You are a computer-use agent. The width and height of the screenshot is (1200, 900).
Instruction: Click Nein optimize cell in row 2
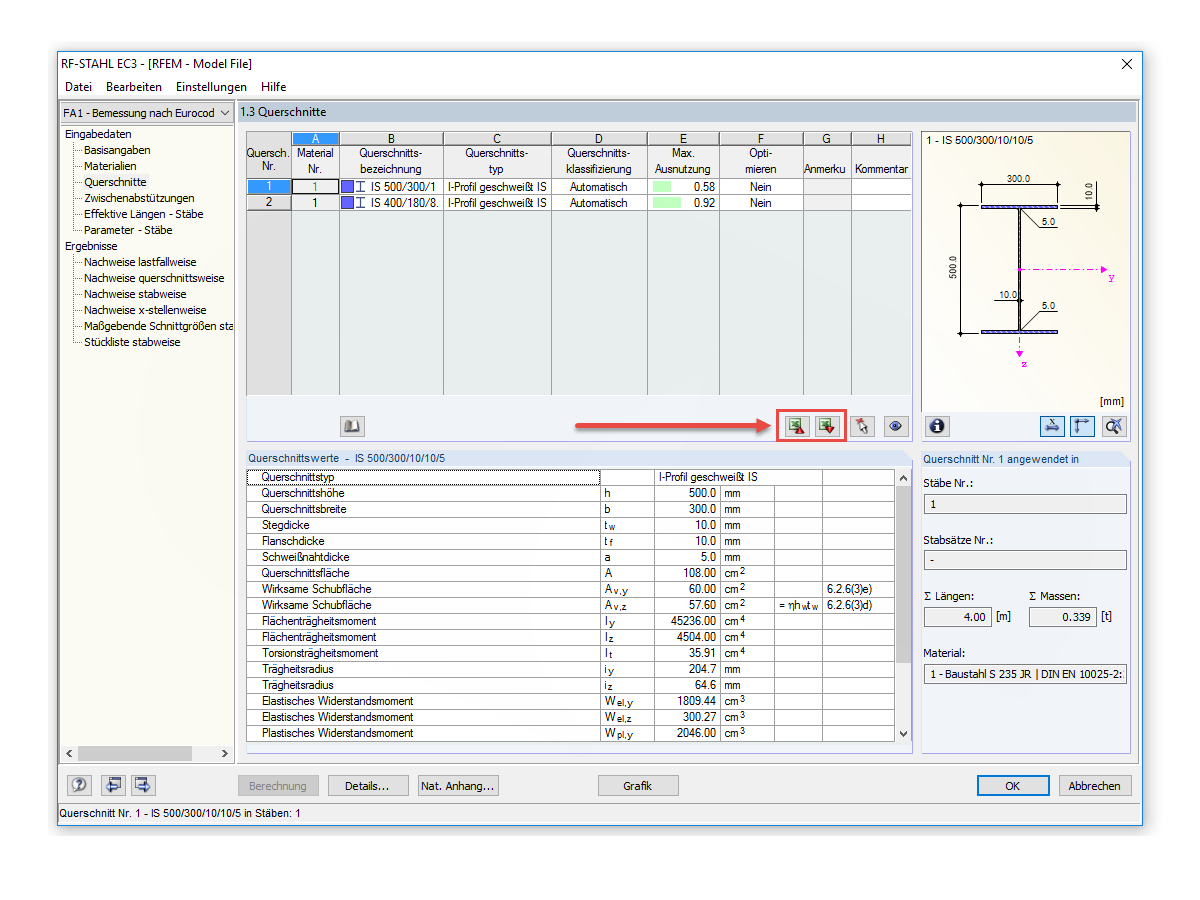pyautogui.click(x=761, y=203)
